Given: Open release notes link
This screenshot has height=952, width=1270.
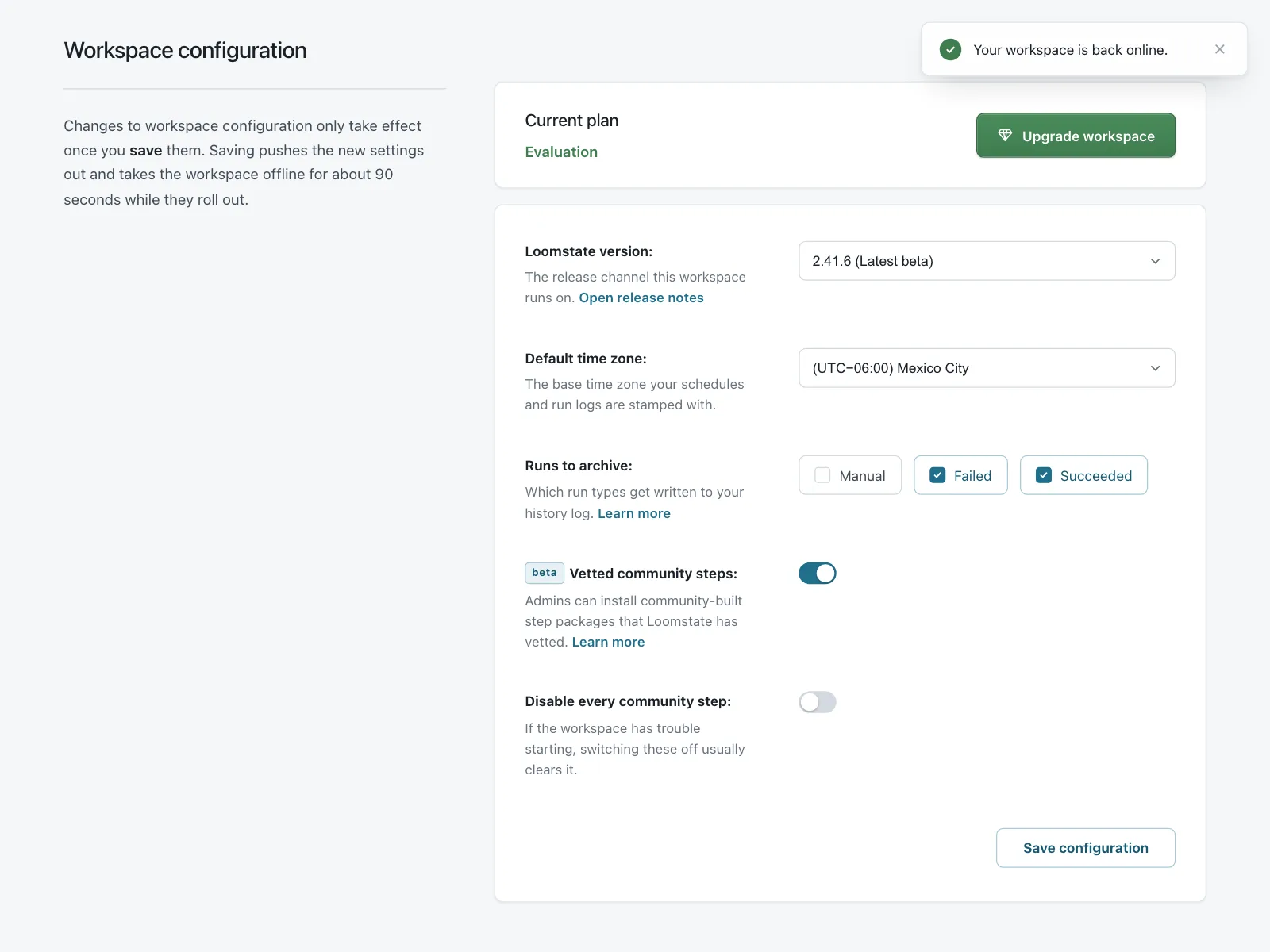Looking at the screenshot, I should tap(641, 297).
